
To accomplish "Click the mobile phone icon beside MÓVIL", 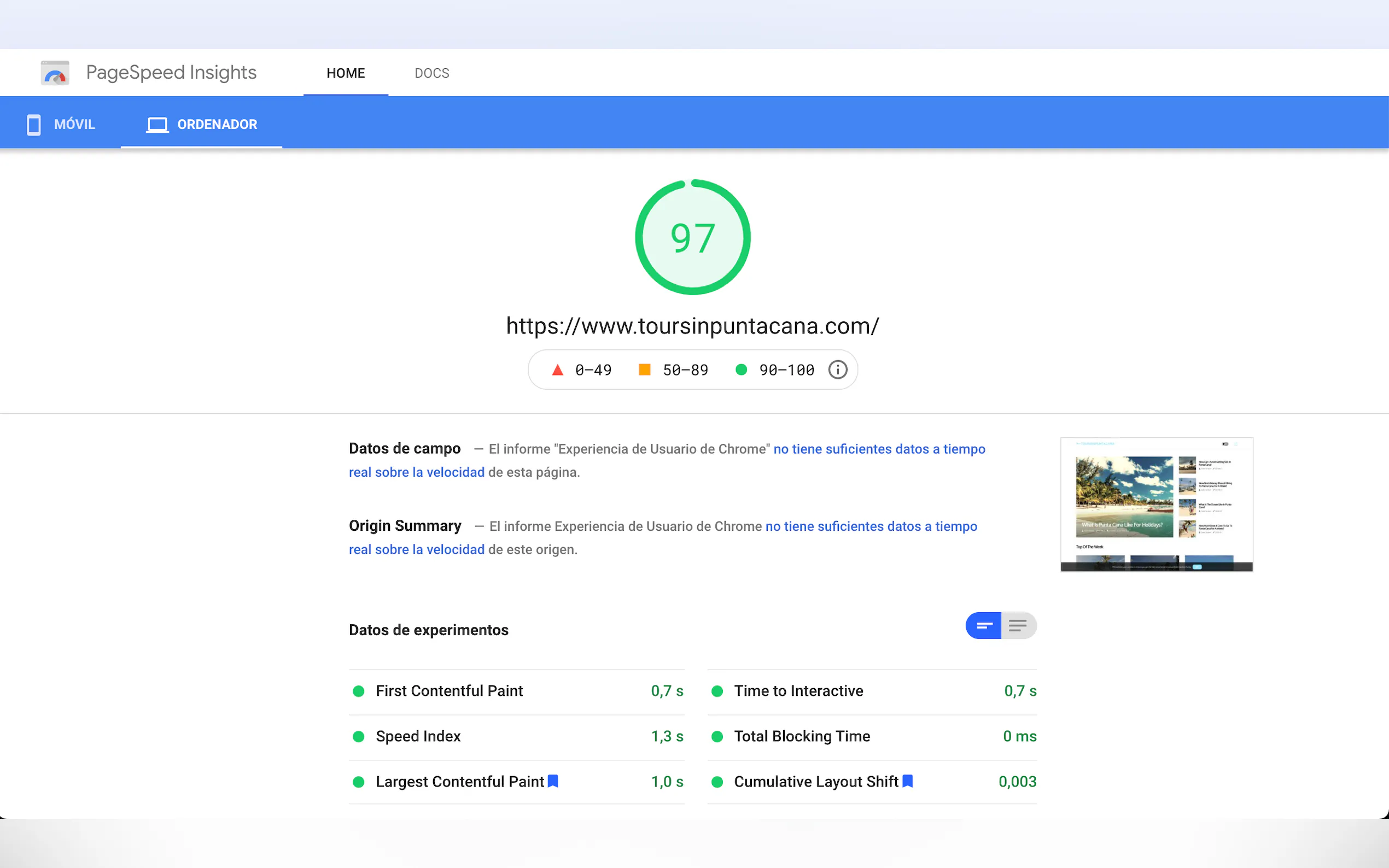I will (x=34, y=125).
